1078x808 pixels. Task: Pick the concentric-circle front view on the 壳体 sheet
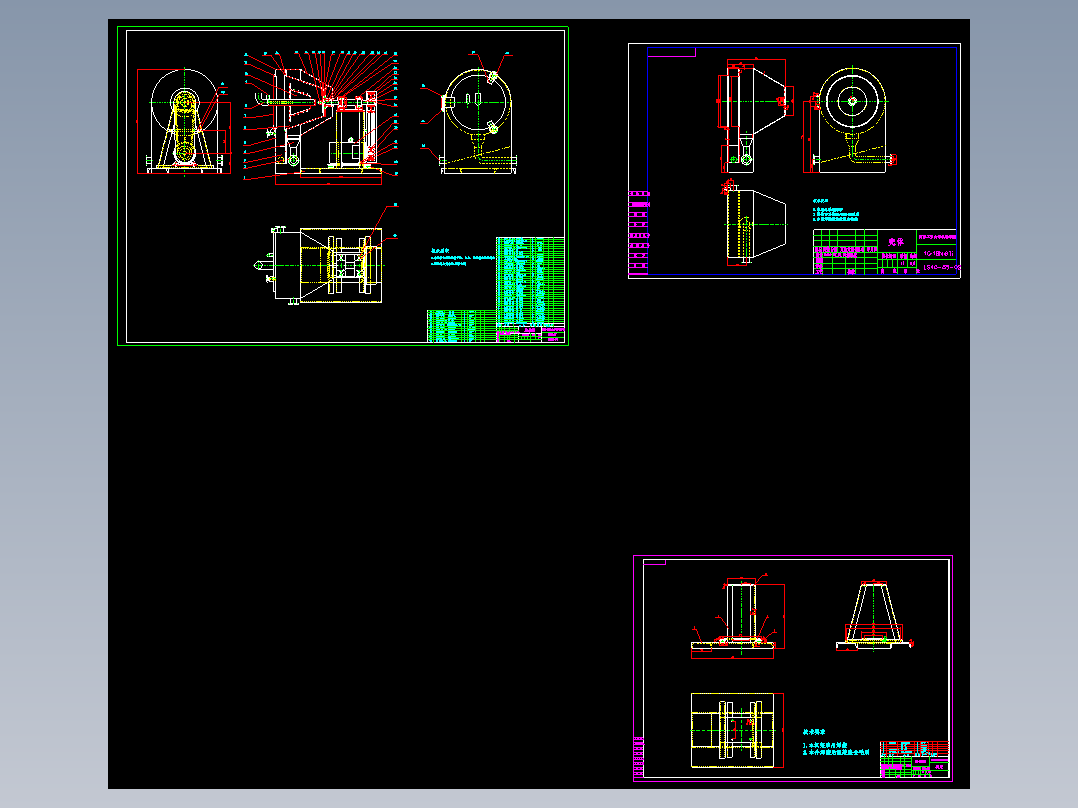tap(850, 119)
